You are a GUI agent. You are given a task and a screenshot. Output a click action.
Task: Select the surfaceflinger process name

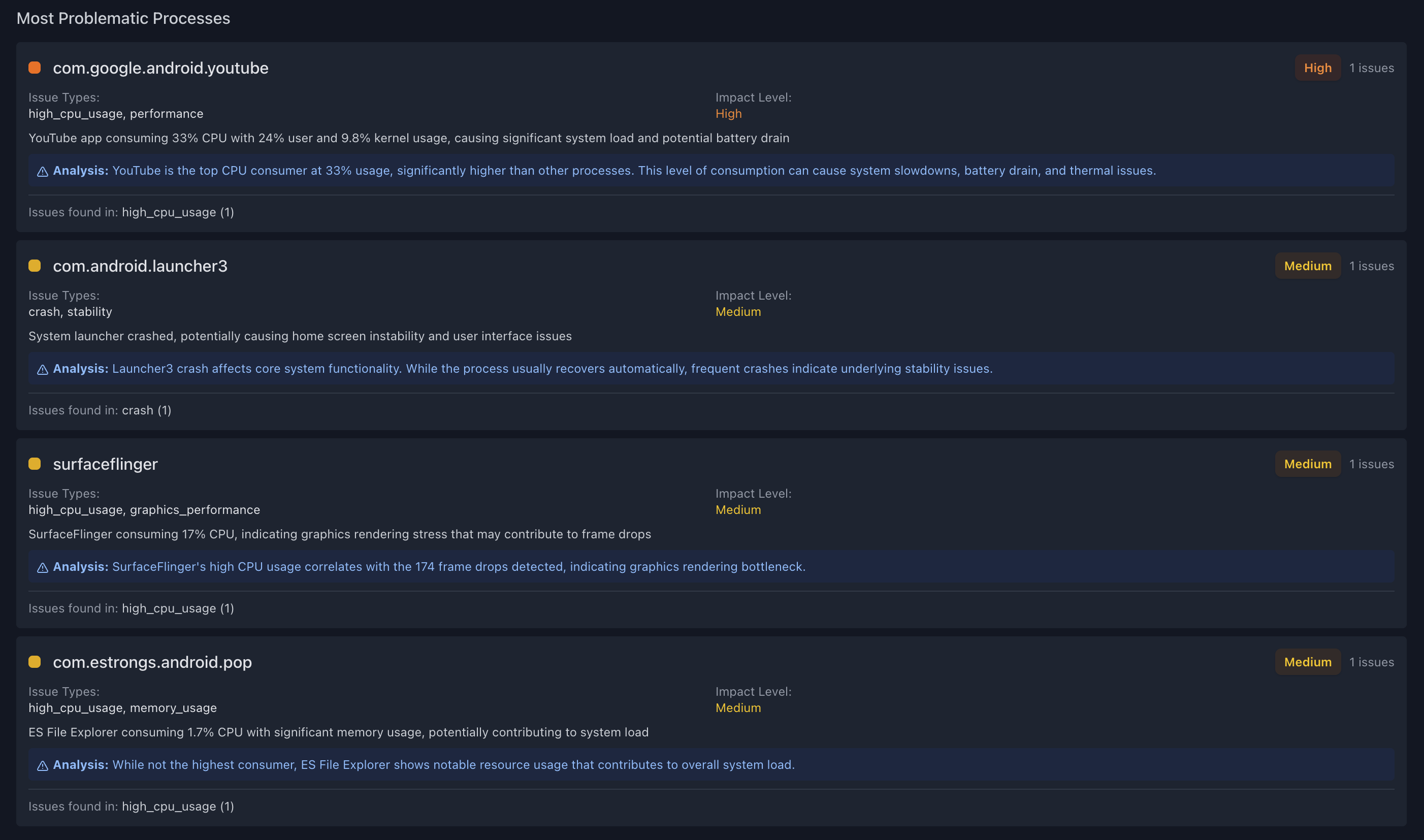click(105, 464)
